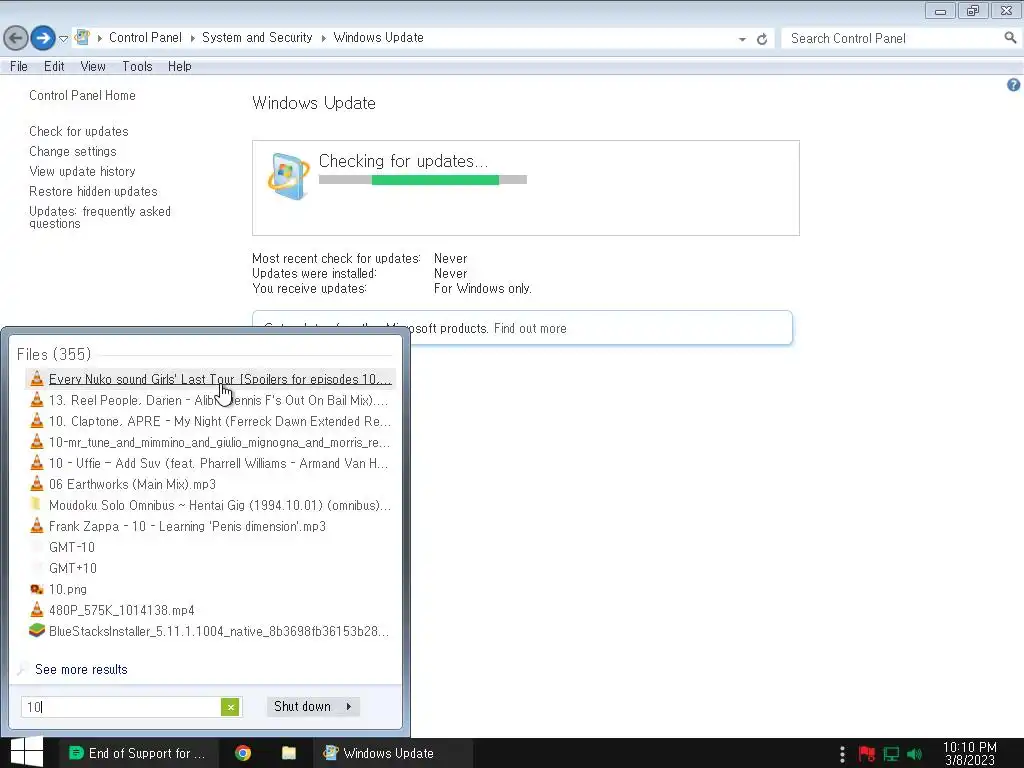Viewport: 1024px width, 768px height.
Task: Click the green checking progress bar
Action: pos(423,180)
